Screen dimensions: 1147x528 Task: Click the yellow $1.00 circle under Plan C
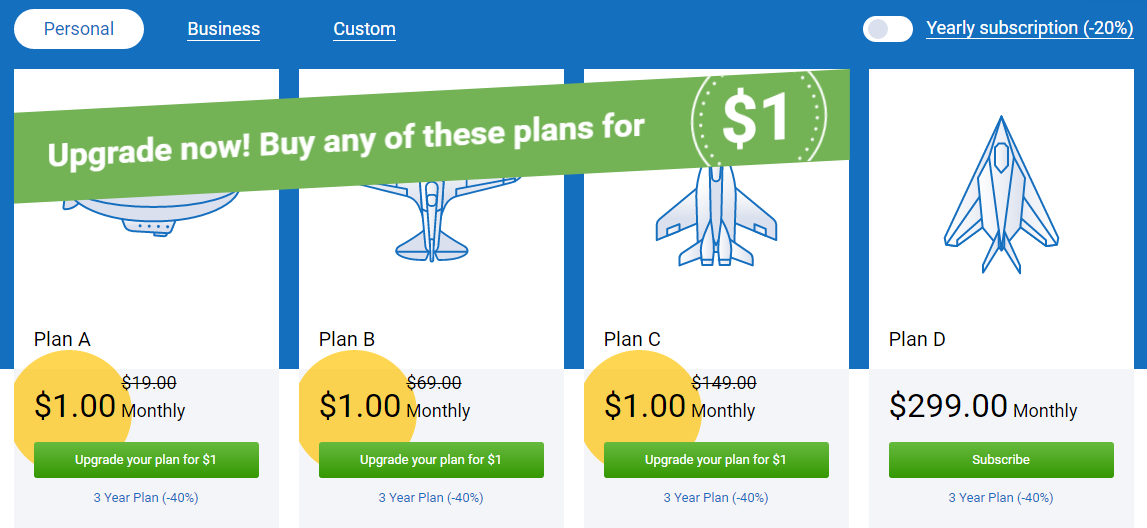click(x=642, y=410)
